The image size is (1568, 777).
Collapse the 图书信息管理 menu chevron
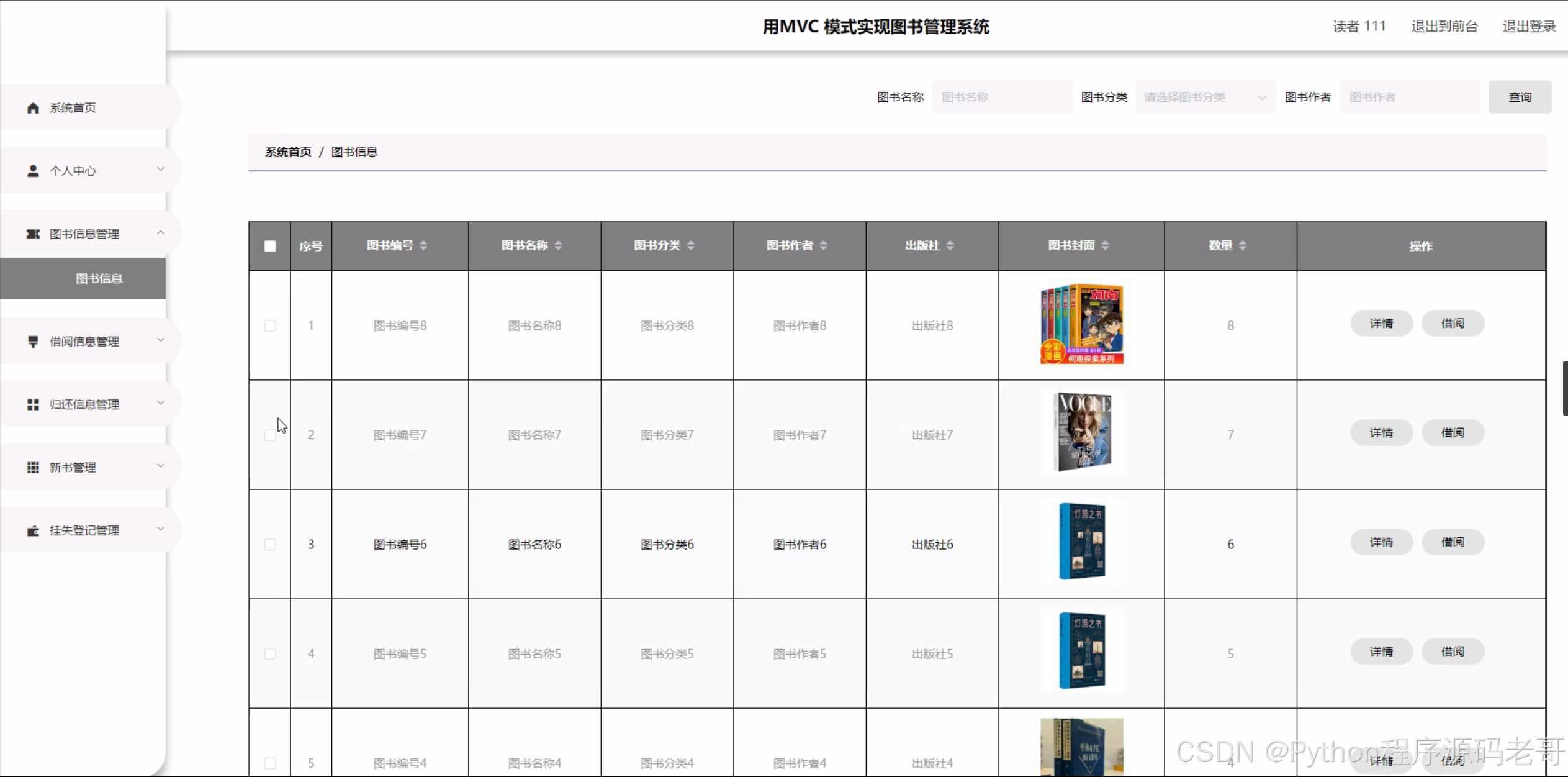[161, 232]
